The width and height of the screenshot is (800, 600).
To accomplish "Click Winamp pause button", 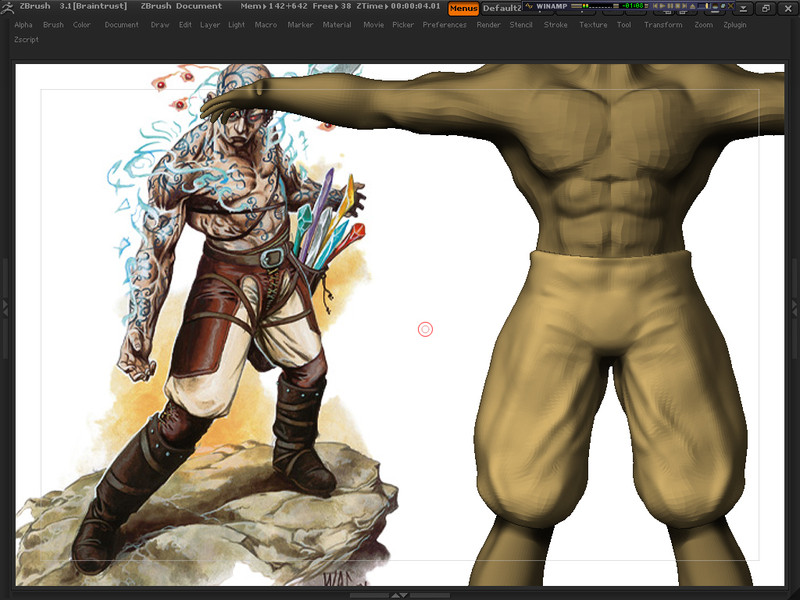I will [670, 6].
